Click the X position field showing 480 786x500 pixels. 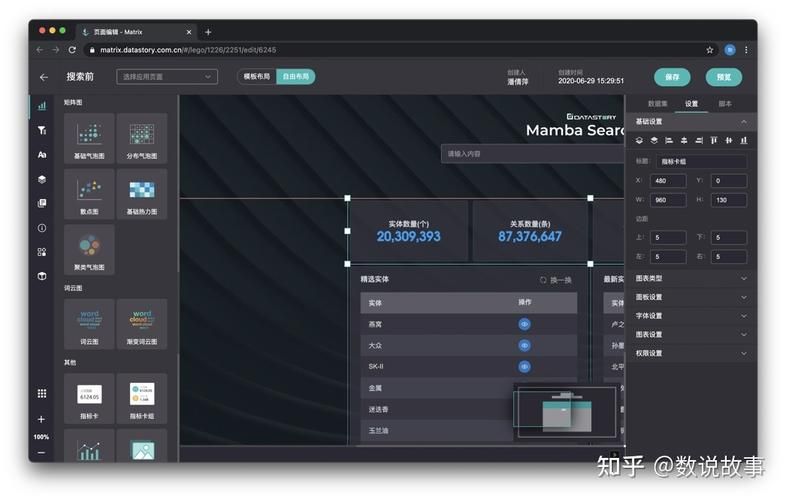[668, 181]
